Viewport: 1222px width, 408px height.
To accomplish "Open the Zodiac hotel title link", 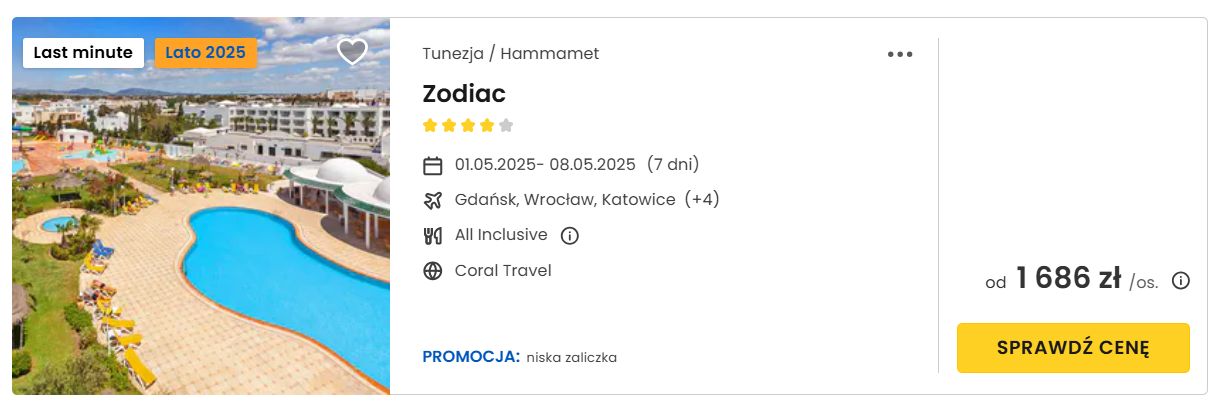I will click(x=464, y=94).
